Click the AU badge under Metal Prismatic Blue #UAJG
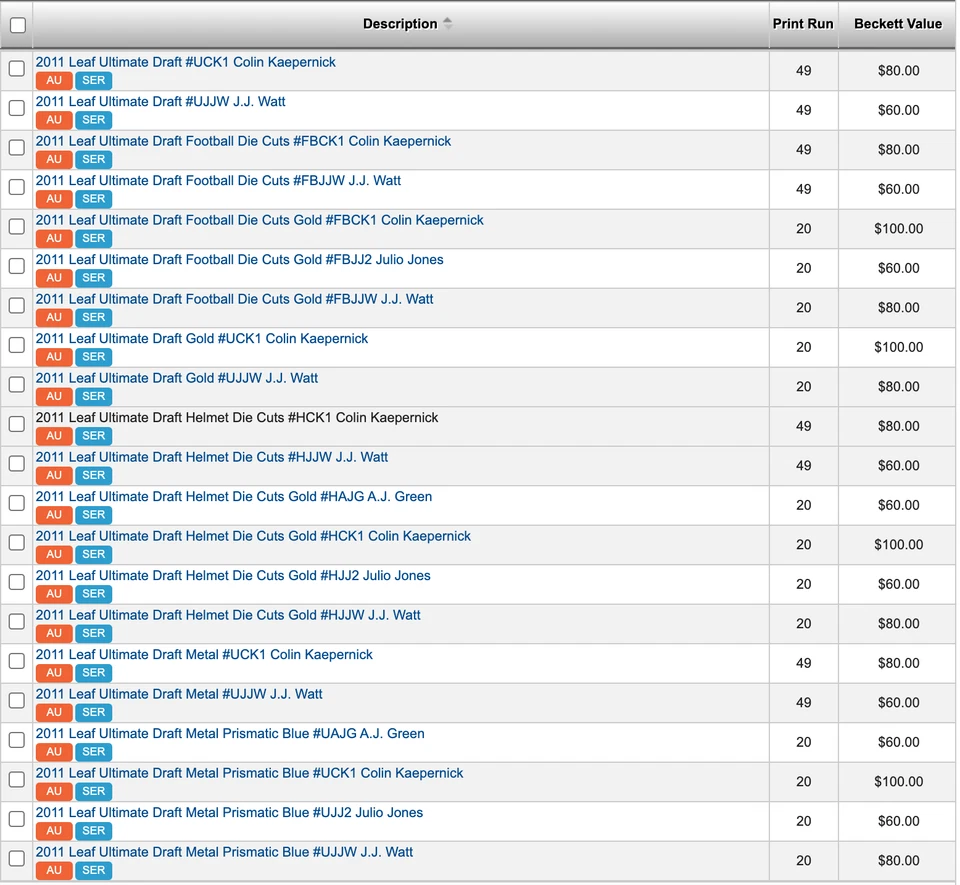 coord(54,751)
